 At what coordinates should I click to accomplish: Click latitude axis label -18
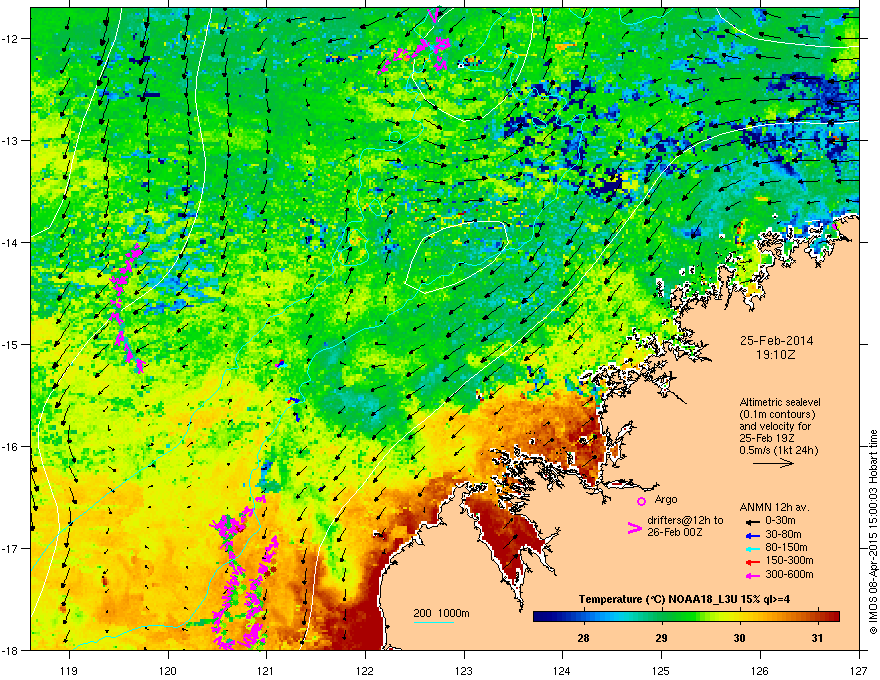coord(10,650)
